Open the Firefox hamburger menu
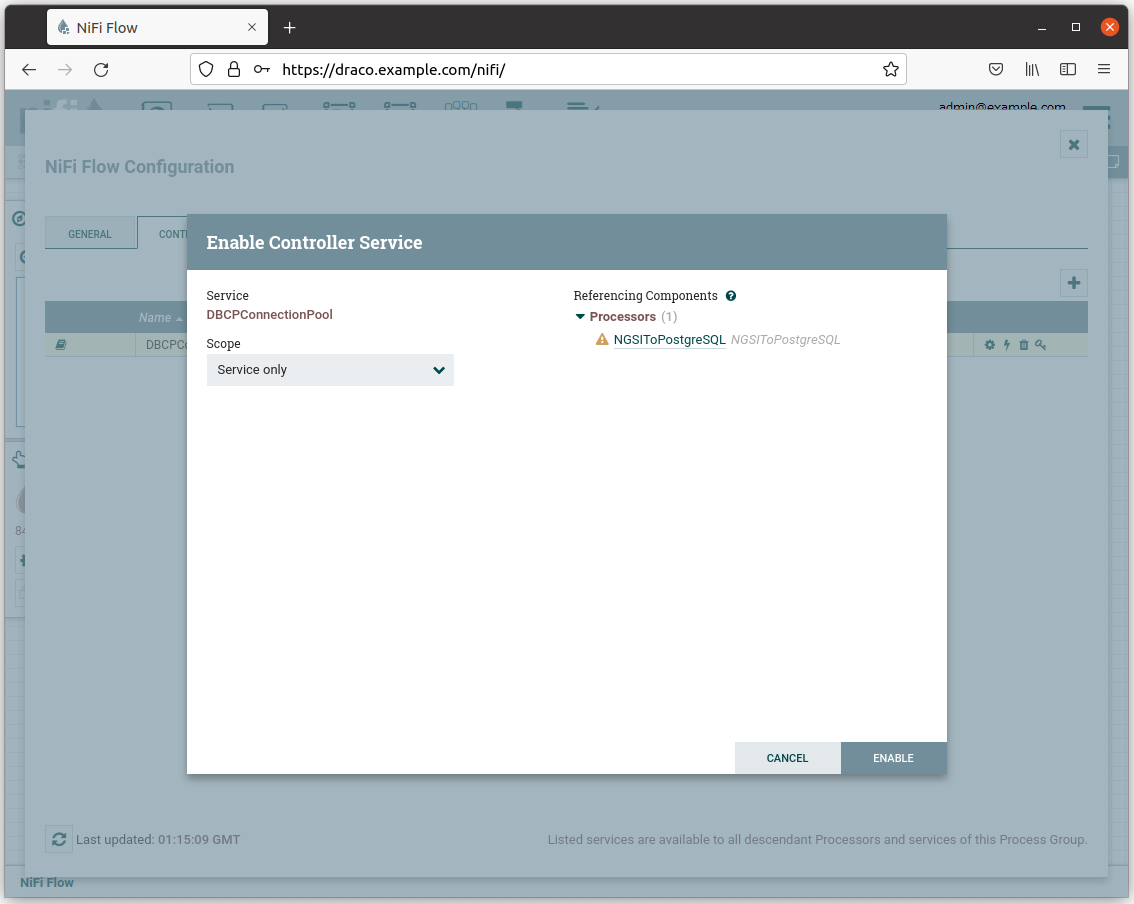Image resolution: width=1134 pixels, height=904 pixels. (x=1104, y=69)
